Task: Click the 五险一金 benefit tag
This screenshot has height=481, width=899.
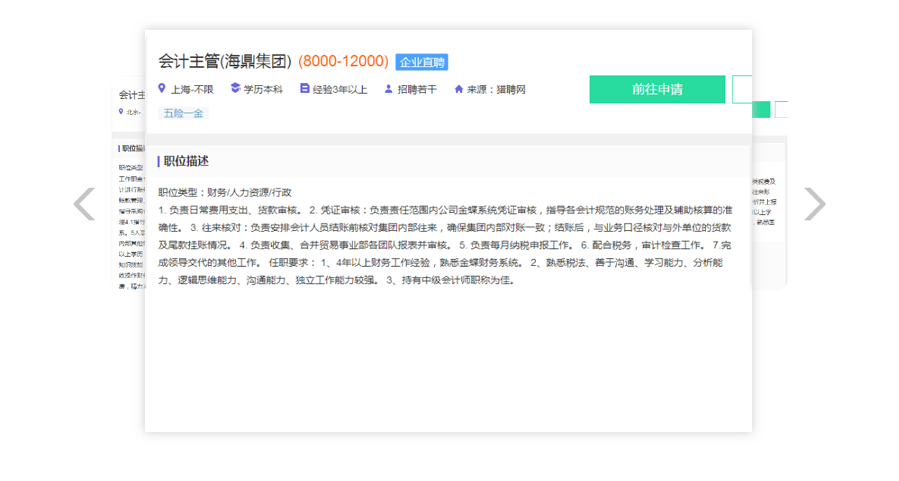Action: pyautogui.click(x=183, y=114)
